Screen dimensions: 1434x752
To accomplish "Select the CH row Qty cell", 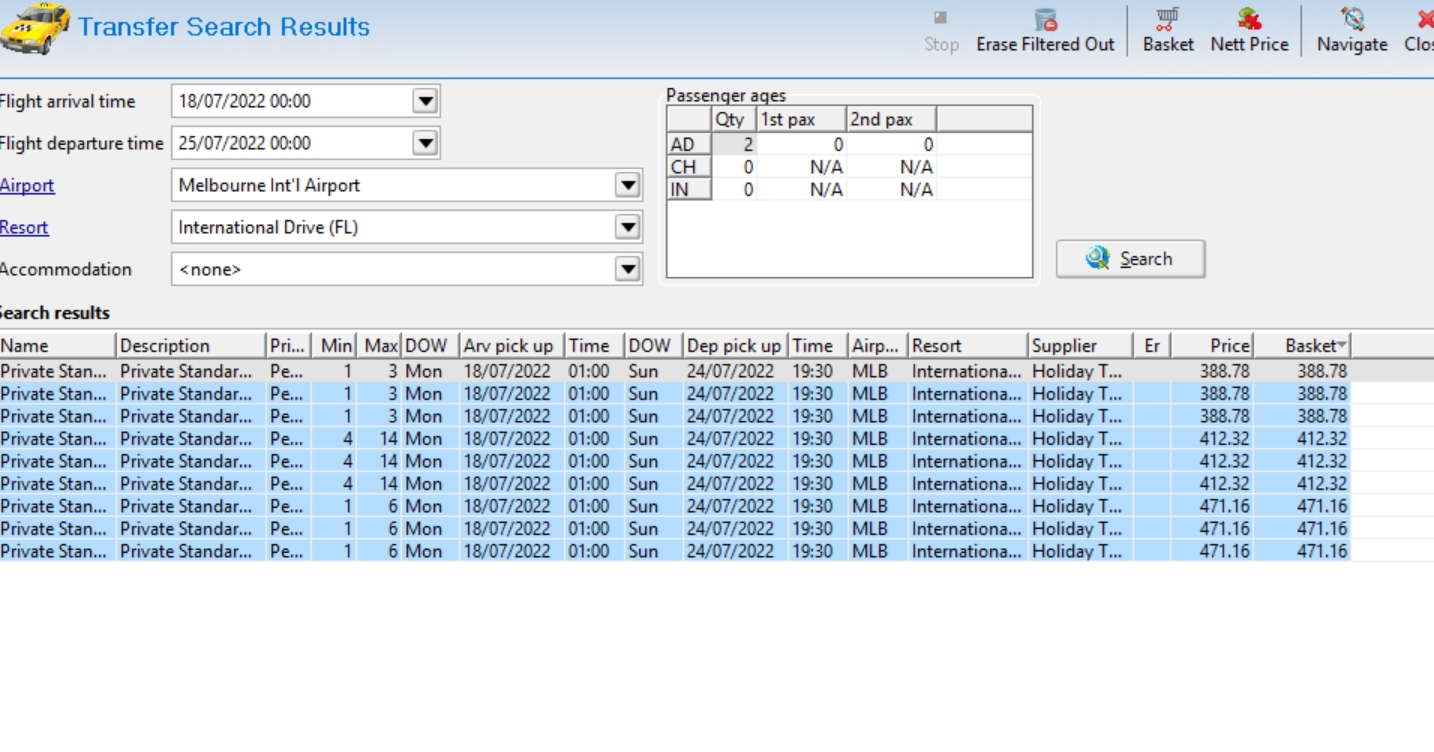I will coord(734,167).
